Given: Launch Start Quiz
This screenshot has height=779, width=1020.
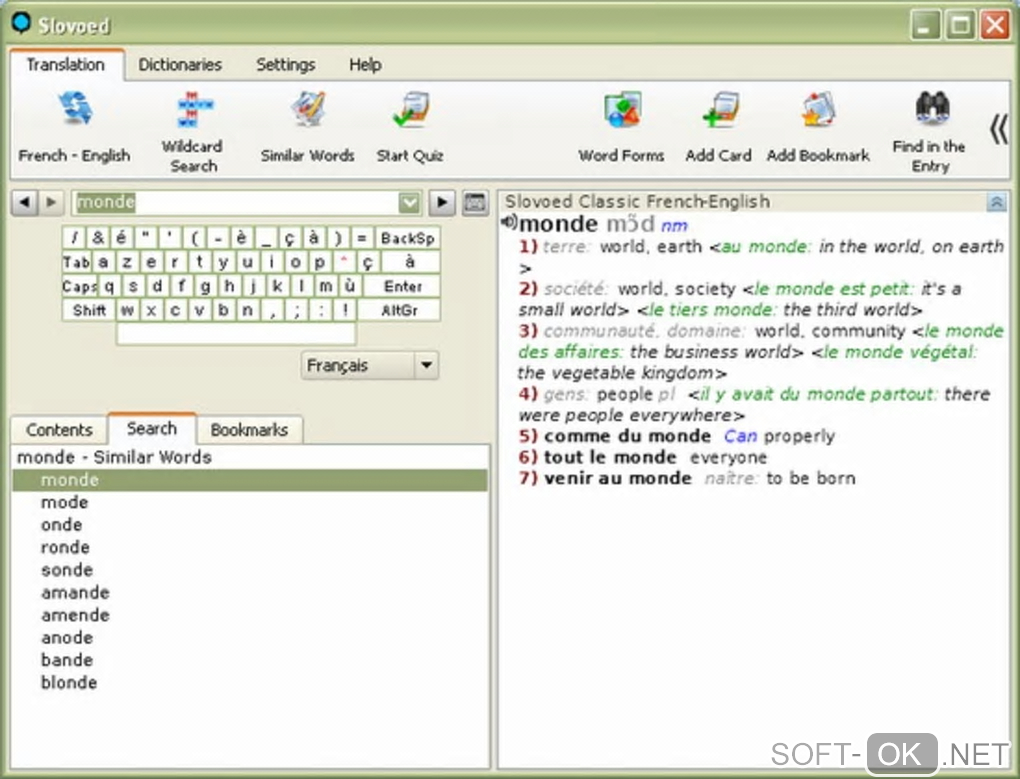Looking at the screenshot, I should coord(410,109).
